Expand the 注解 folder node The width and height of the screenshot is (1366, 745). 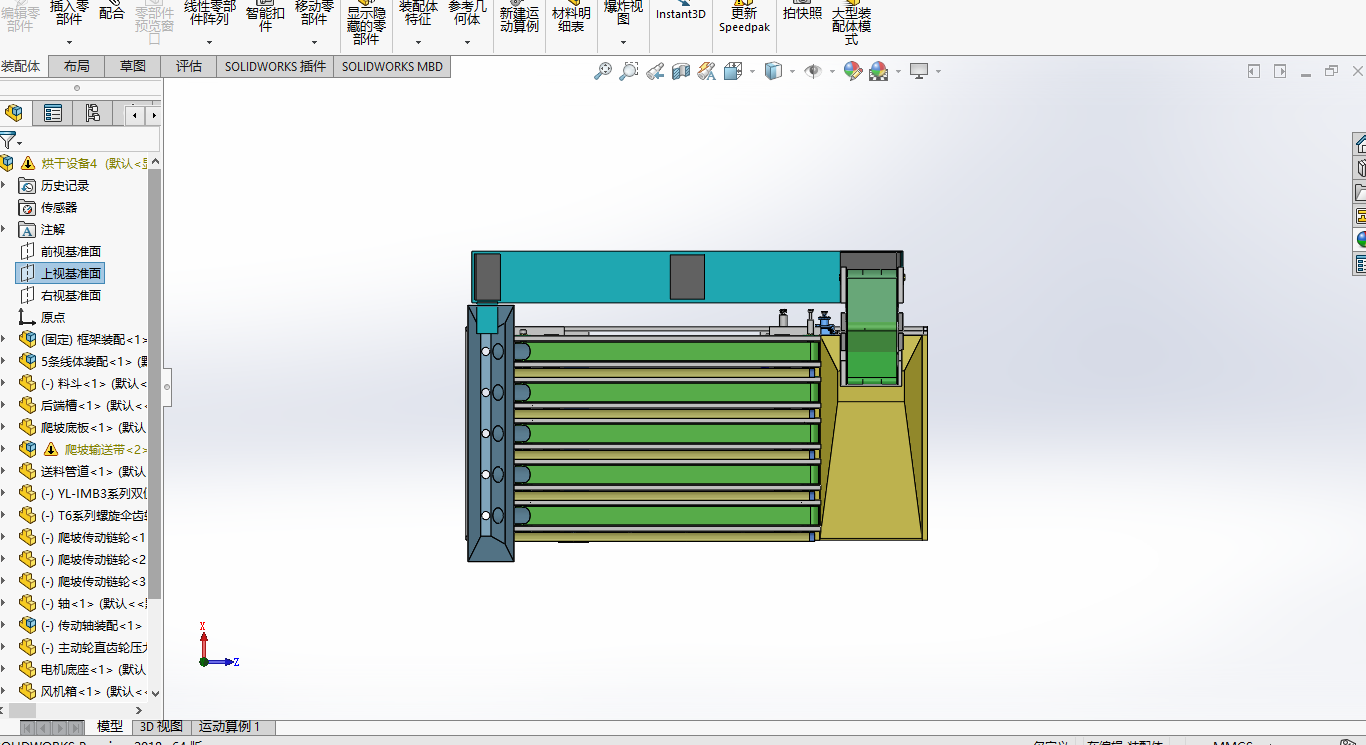click(4, 229)
